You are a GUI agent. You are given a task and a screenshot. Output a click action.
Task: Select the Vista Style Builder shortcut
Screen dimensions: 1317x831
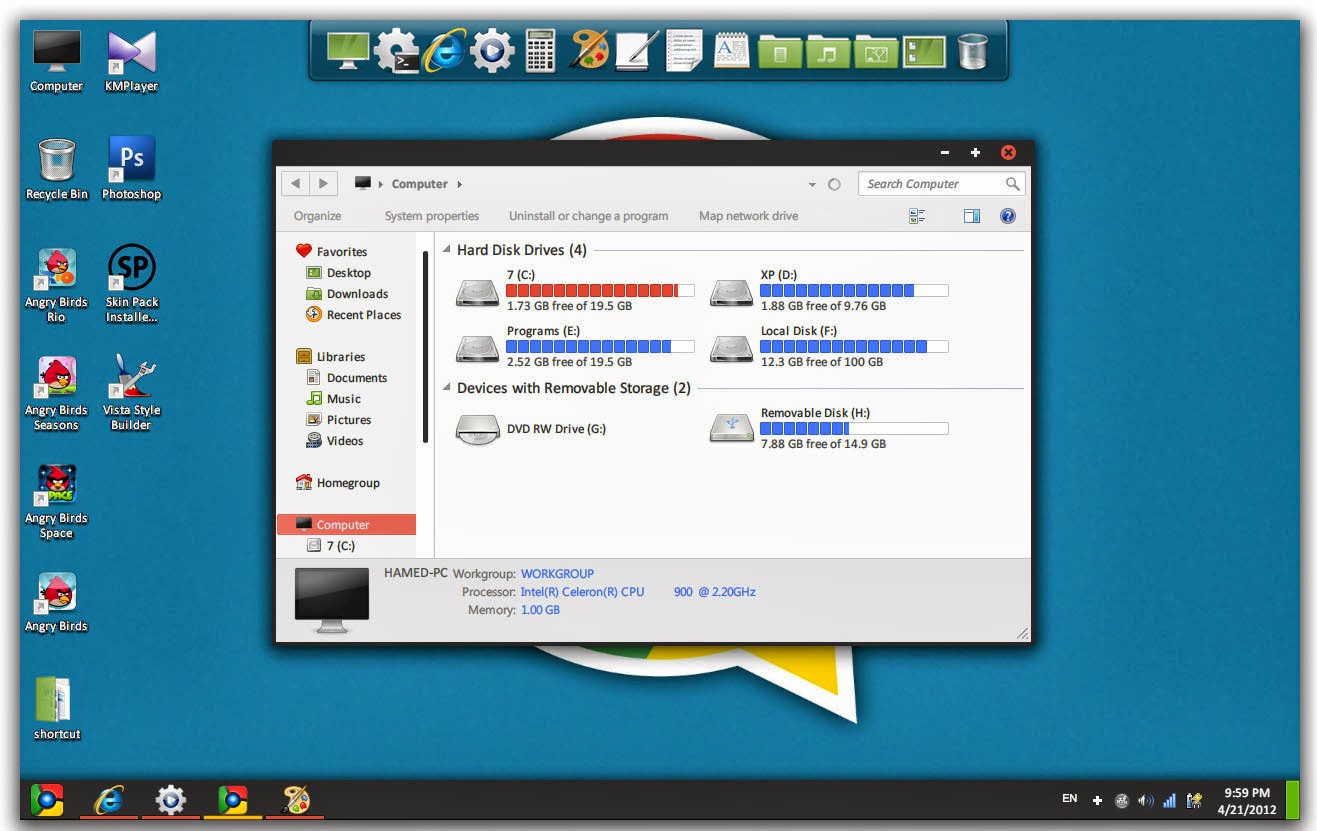[131, 392]
